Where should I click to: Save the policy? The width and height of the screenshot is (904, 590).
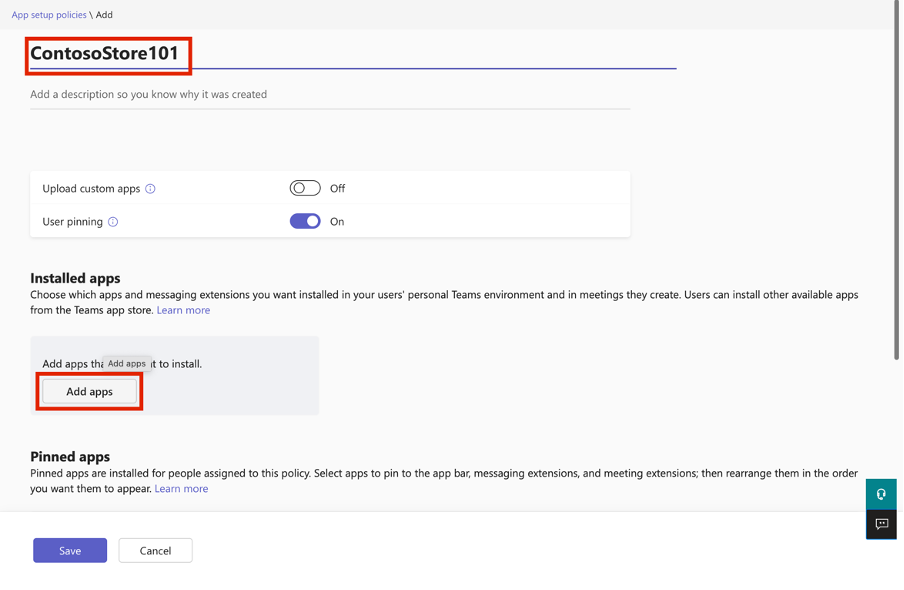point(70,551)
